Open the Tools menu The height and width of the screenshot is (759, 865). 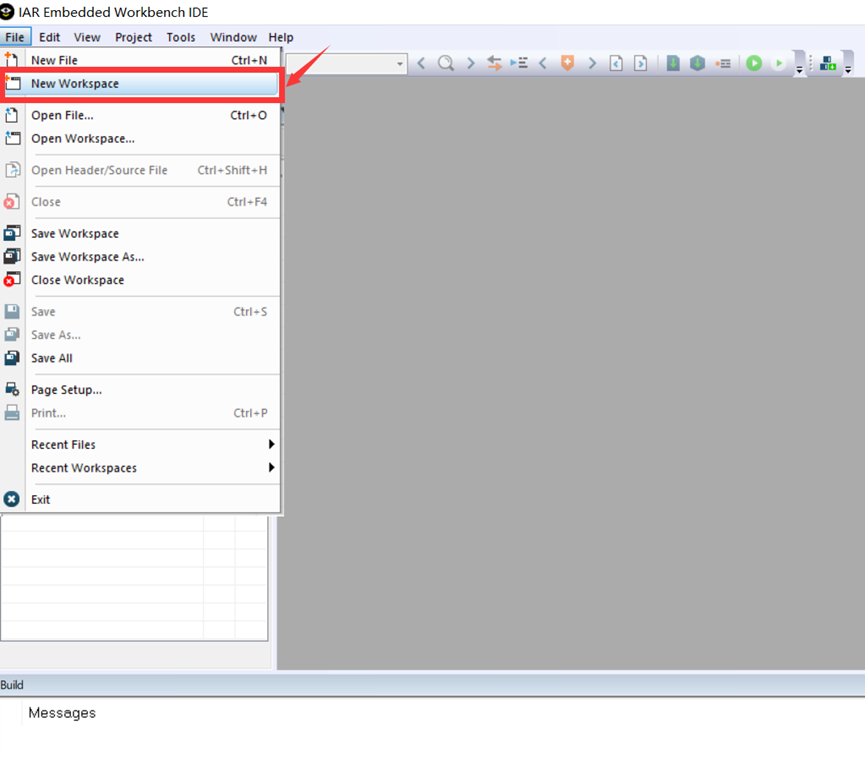[181, 37]
